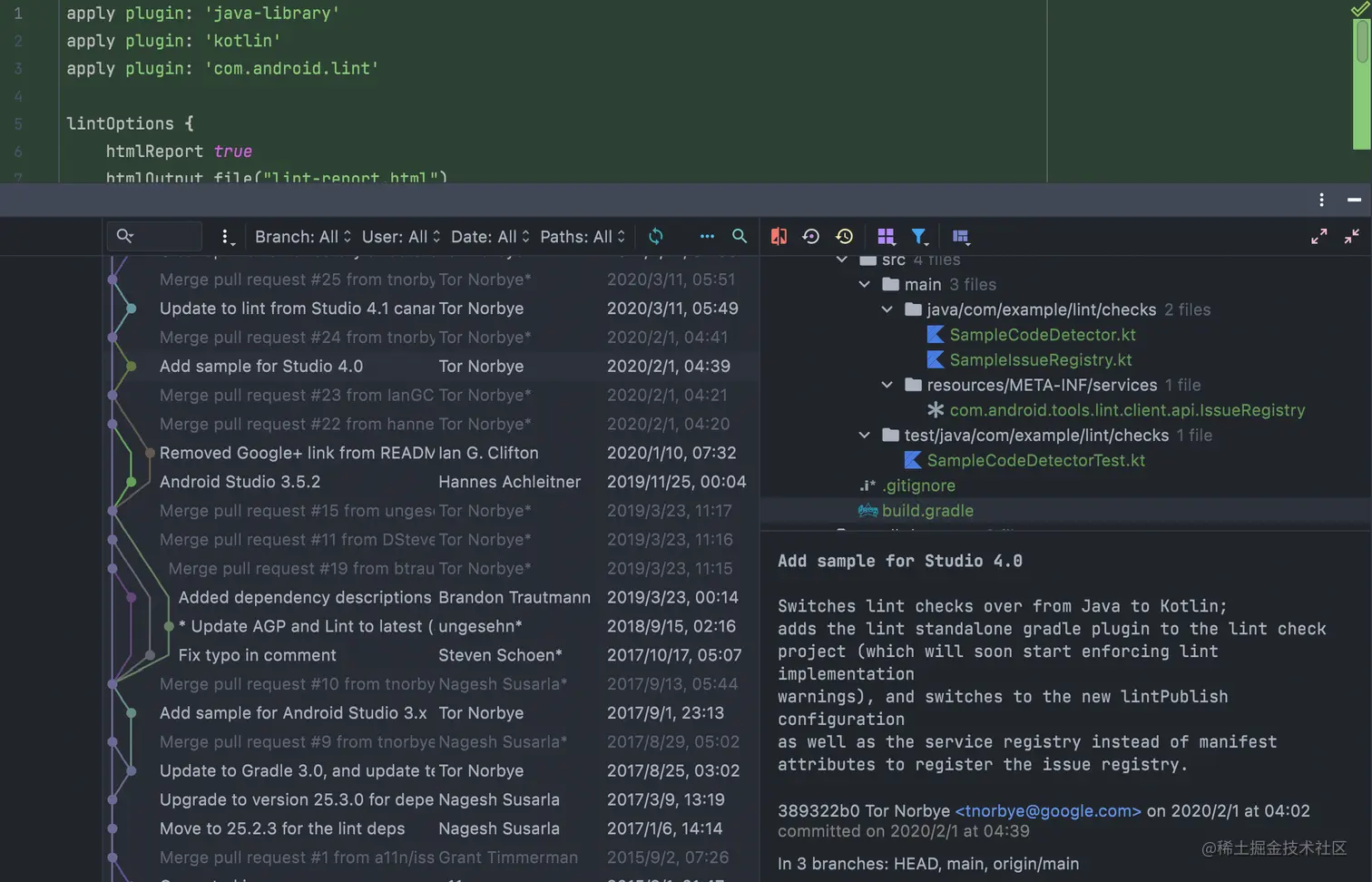This screenshot has height=882, width=1372.
Task: Click the ellipsis more-options icon in the log toolbar
Action: pos(707,236)
